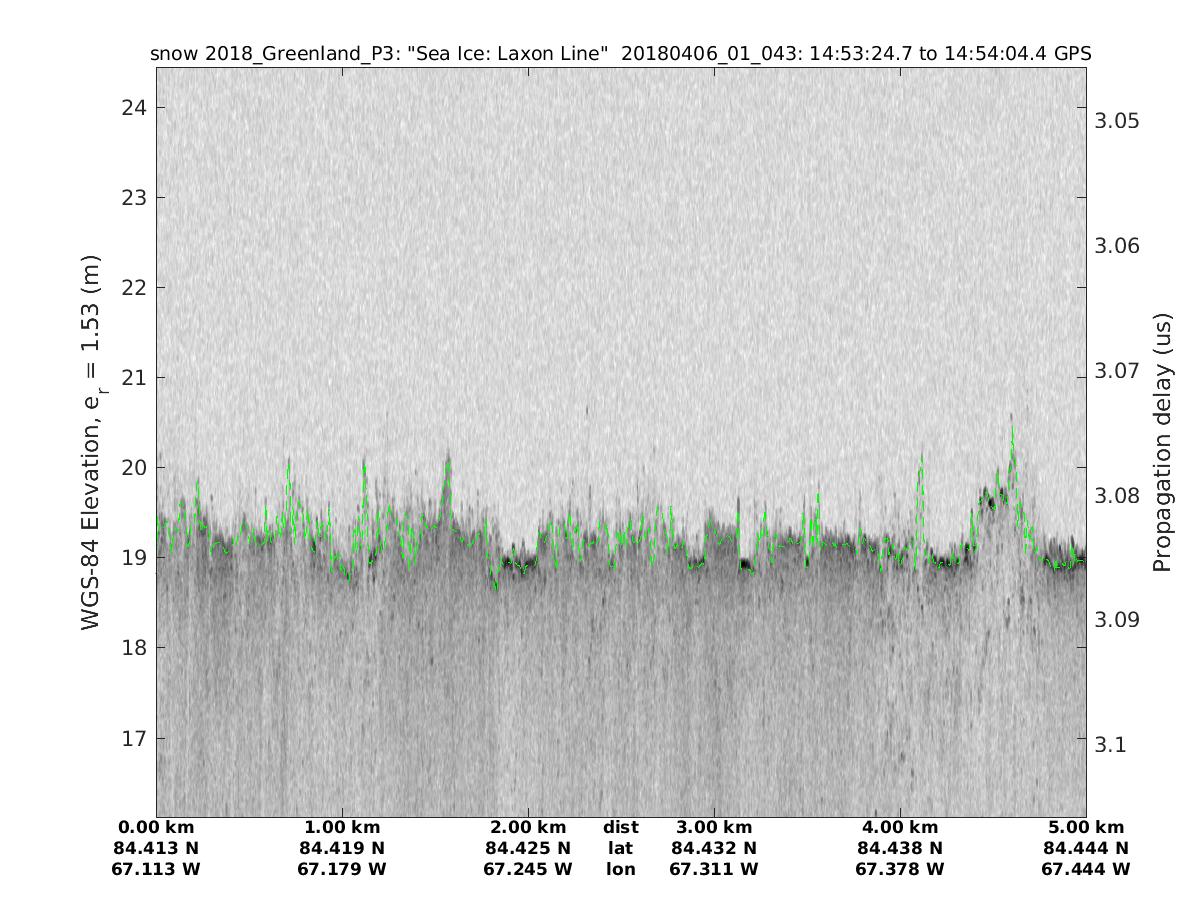Click the 0.00 km distance label
The image size is (1200, 900).
tap(157, 828)
